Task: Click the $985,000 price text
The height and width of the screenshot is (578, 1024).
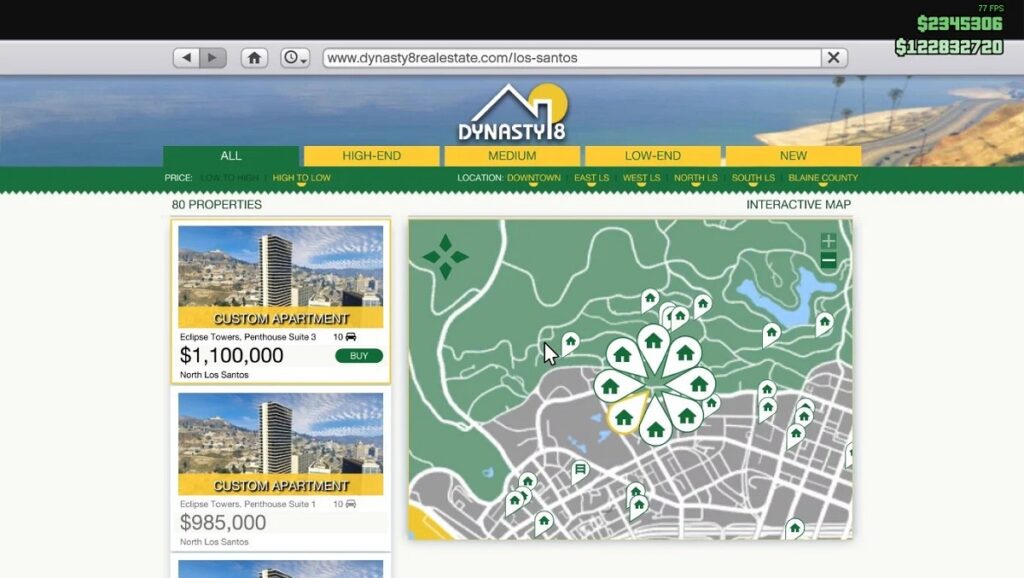Action: click(223, 522)
